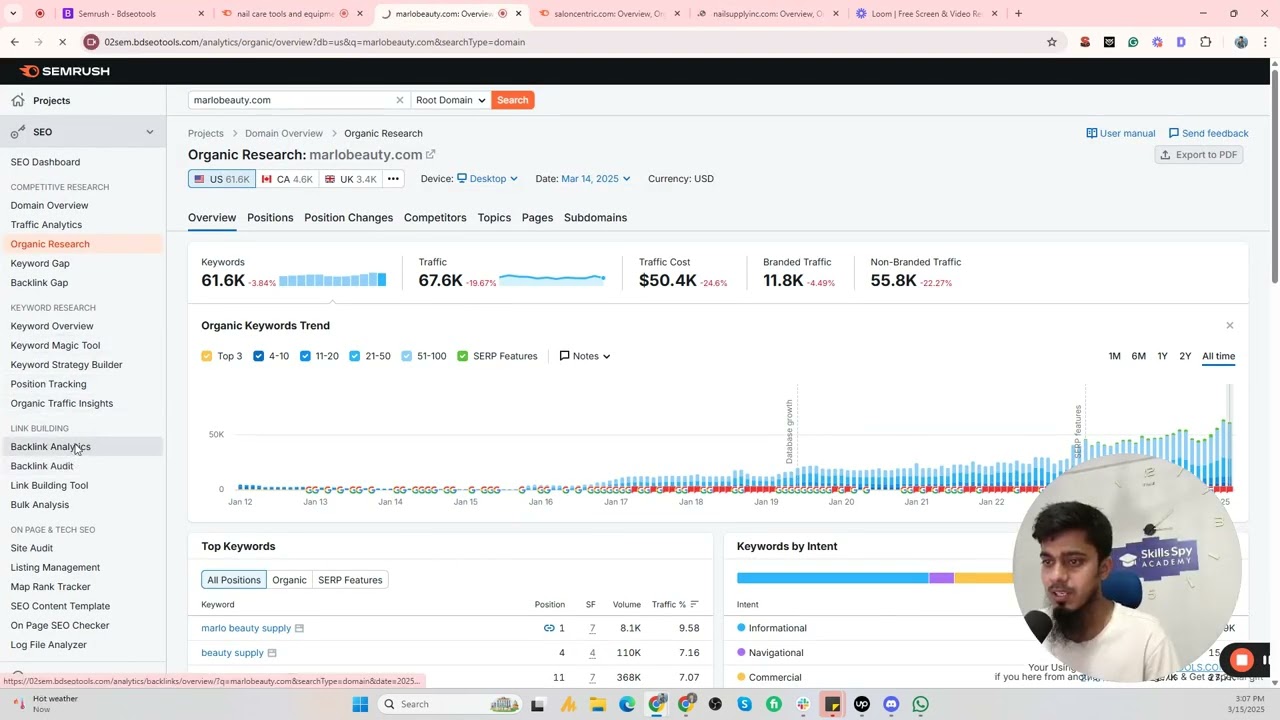Screen dimensions: 1280x720
Task: Open Slack from the taskbar
Action: pos(803,704)
